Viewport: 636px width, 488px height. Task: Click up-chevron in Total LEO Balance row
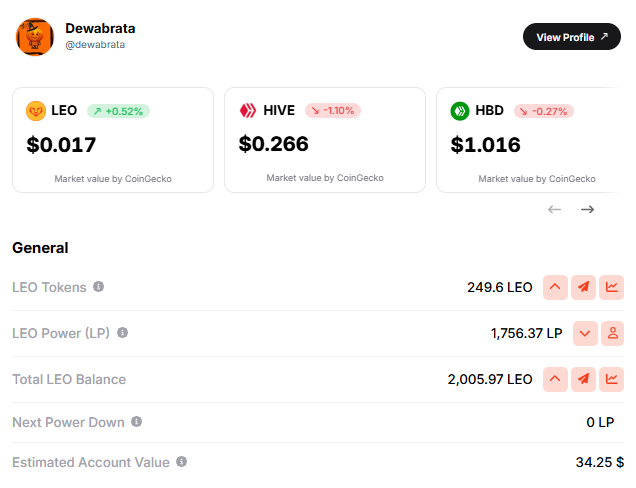coord(555,379)
